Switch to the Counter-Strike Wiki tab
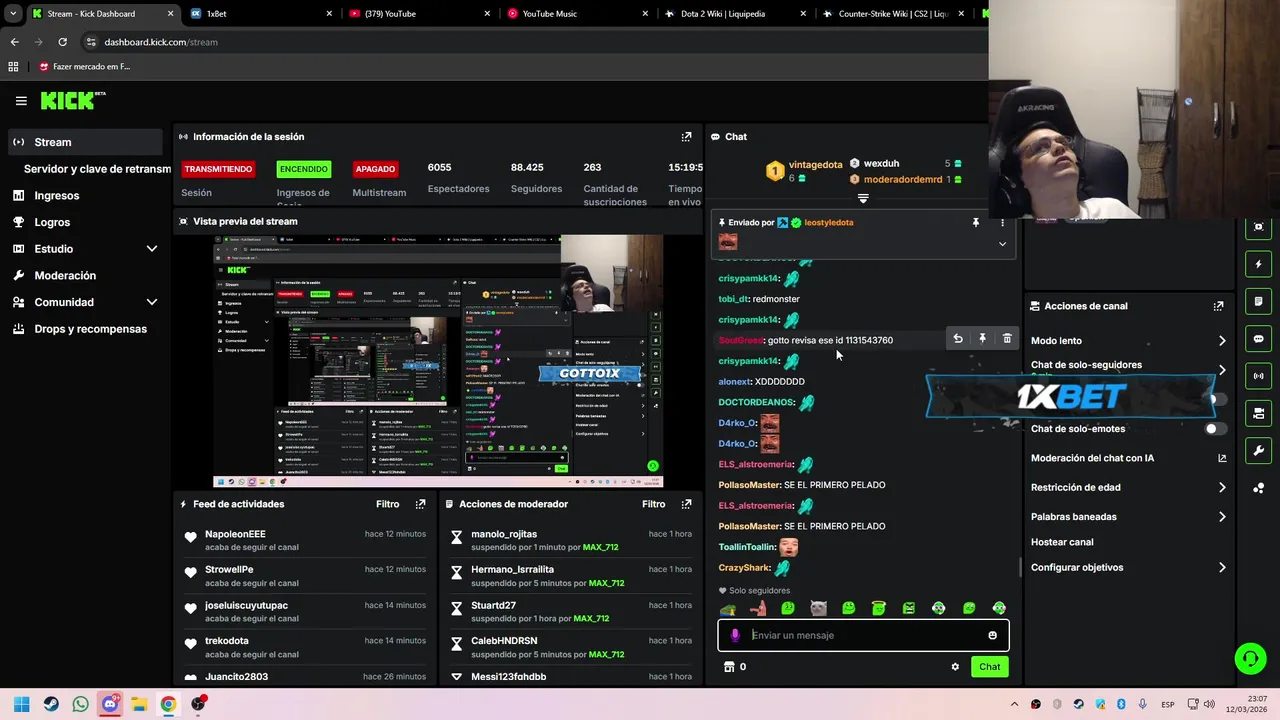1280x720 pixels. click(892, 14)
